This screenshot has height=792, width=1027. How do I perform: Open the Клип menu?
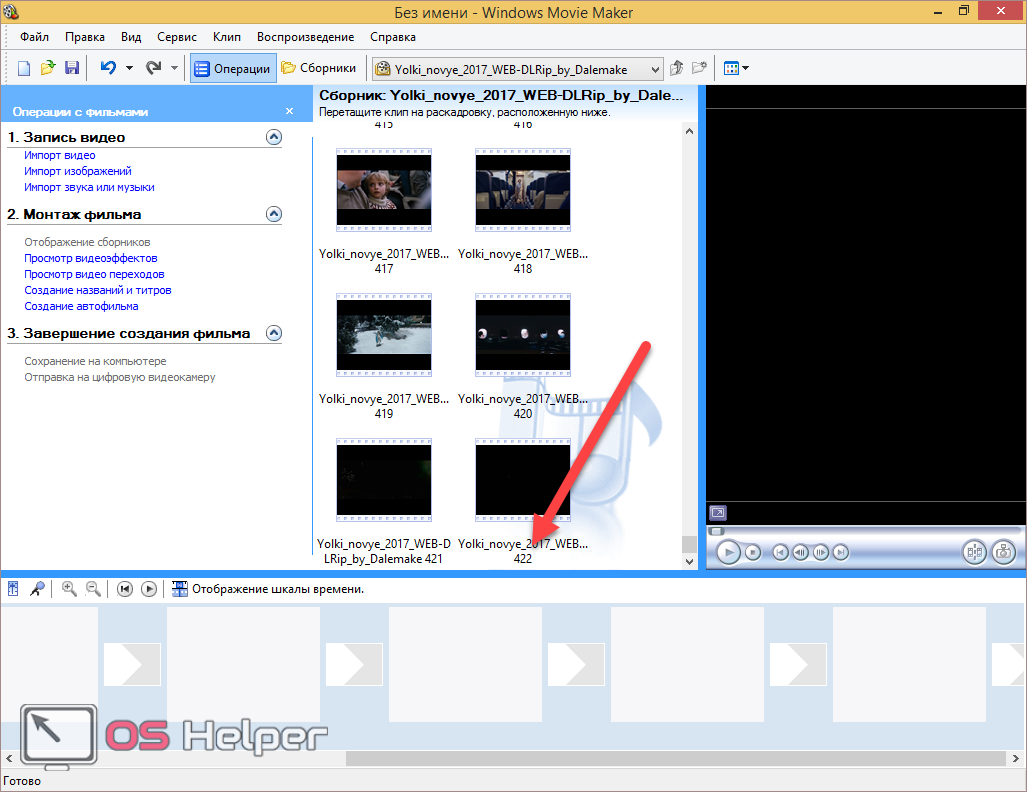pos(227,37)
